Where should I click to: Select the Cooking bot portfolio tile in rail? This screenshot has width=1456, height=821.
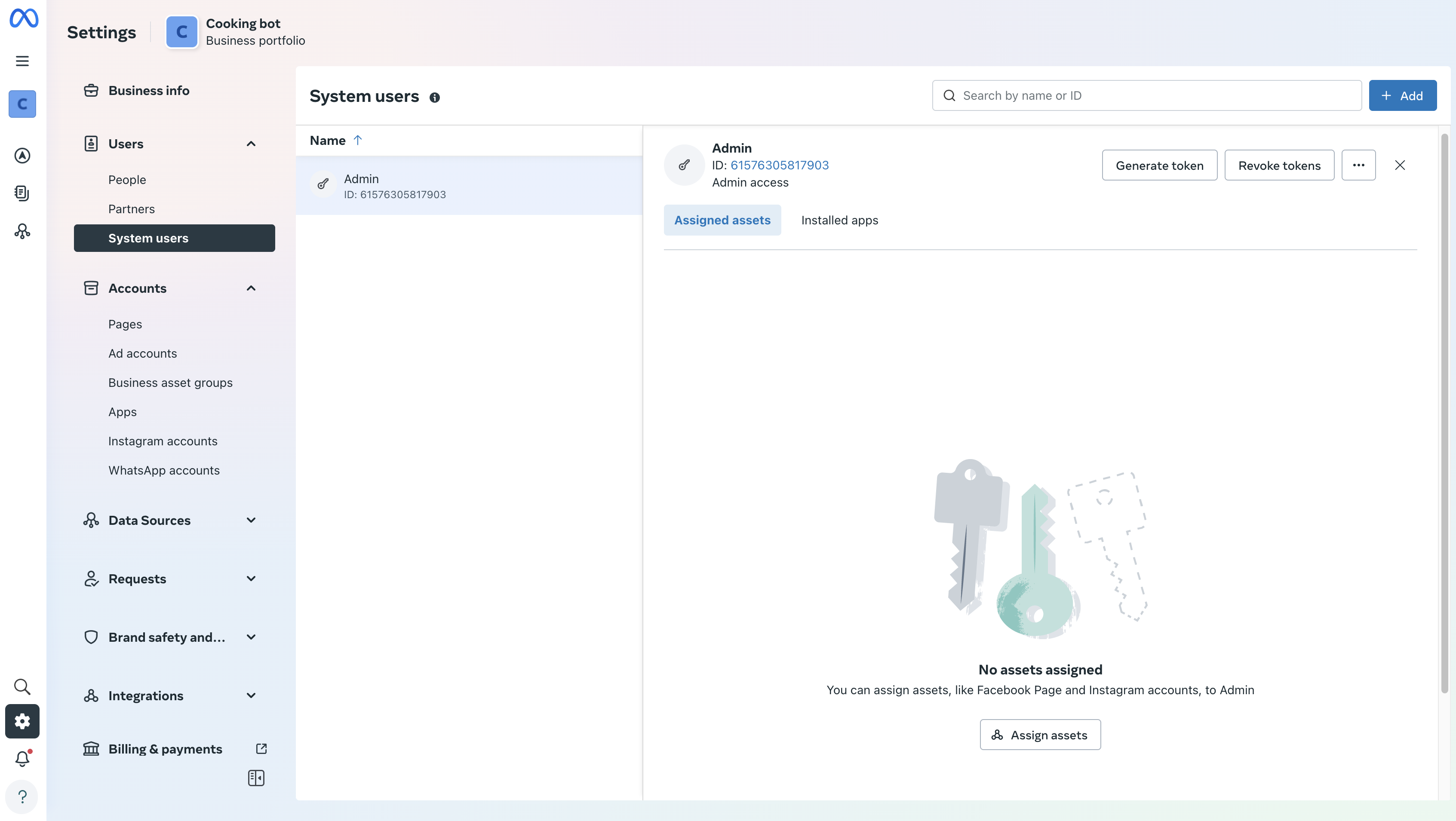pyautogui.click(x=22, y=104)
